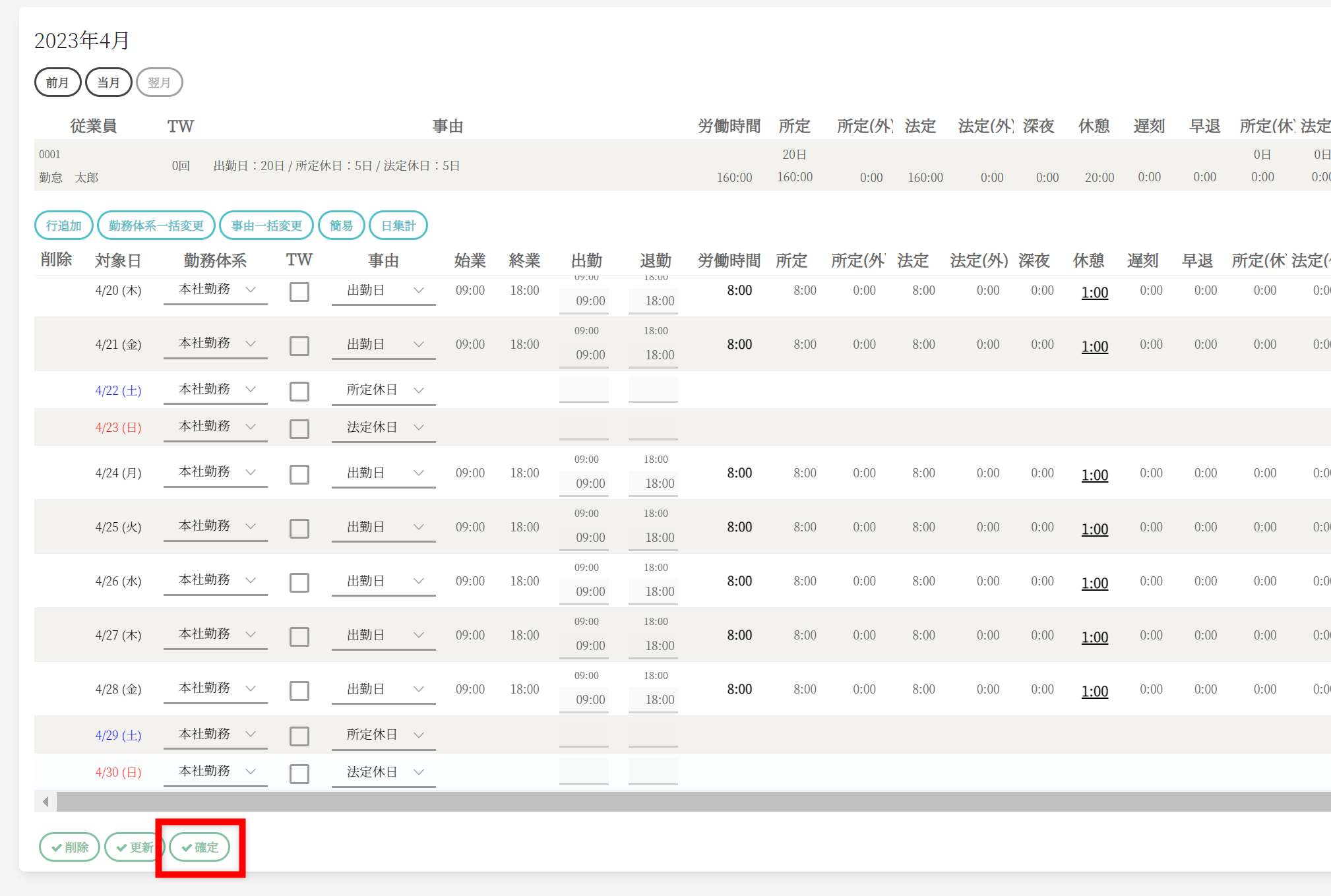The width and height of the screenshot is (1331, 896).
Task: Click the 削除 button with checkmark icon
Action: pos(69,847)
